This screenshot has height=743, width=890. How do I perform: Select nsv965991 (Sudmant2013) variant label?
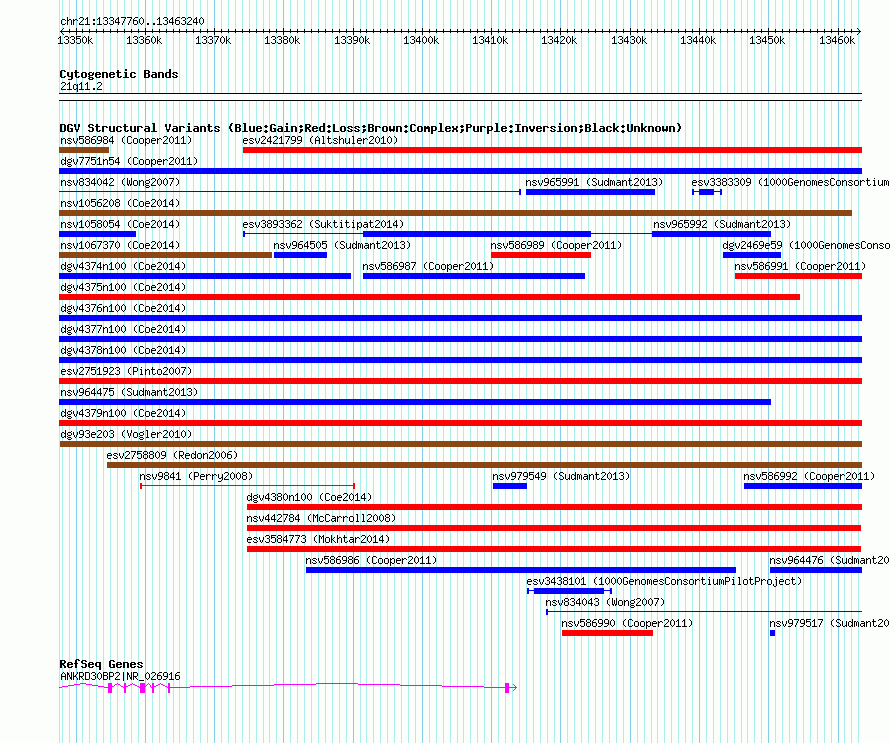point(594,182)
